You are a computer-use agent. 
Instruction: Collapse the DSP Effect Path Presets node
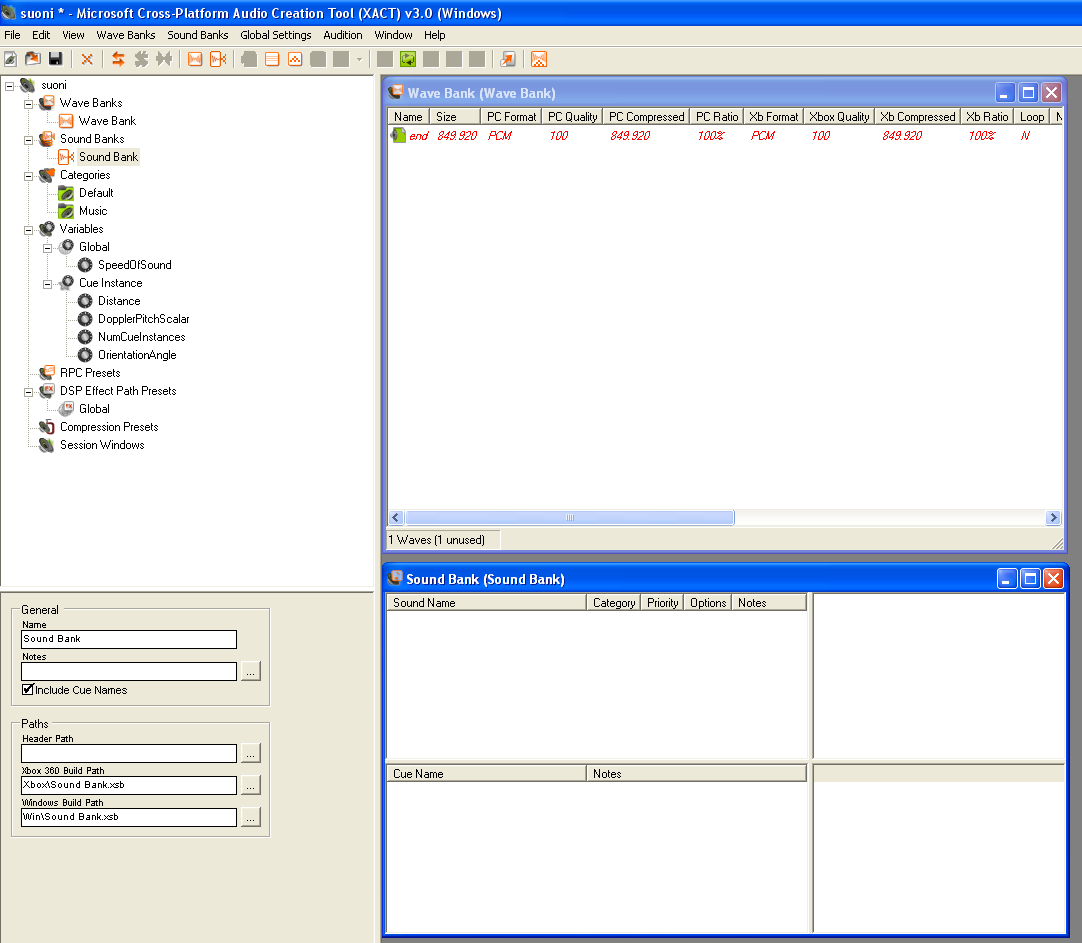[28, 392]
